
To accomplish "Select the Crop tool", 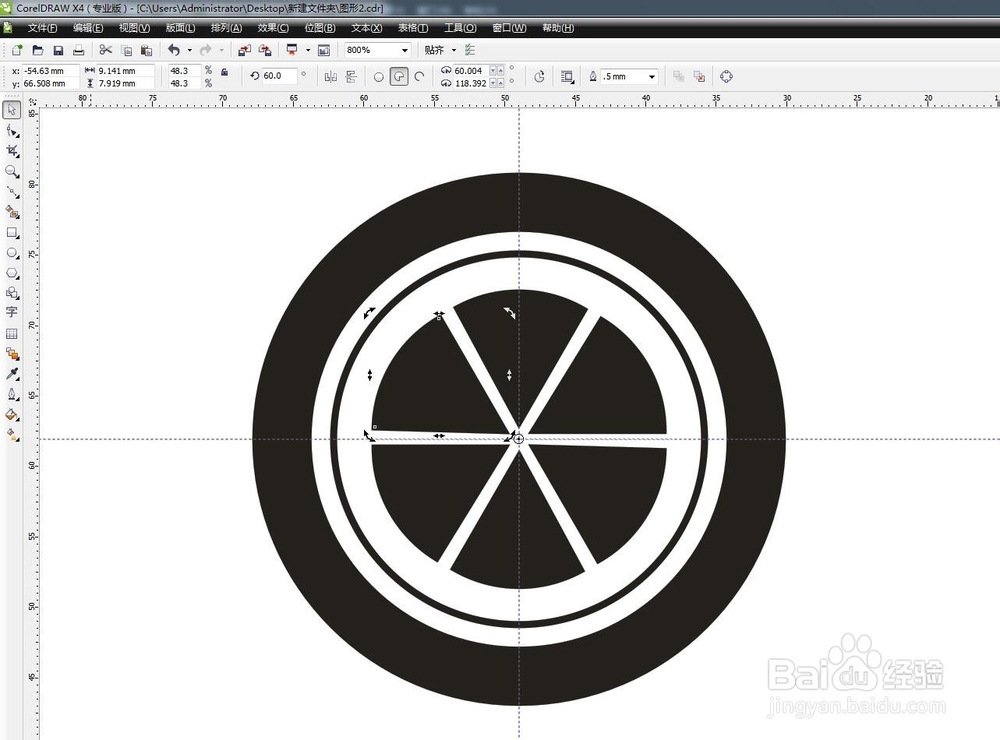I will (x=11, y=151).
